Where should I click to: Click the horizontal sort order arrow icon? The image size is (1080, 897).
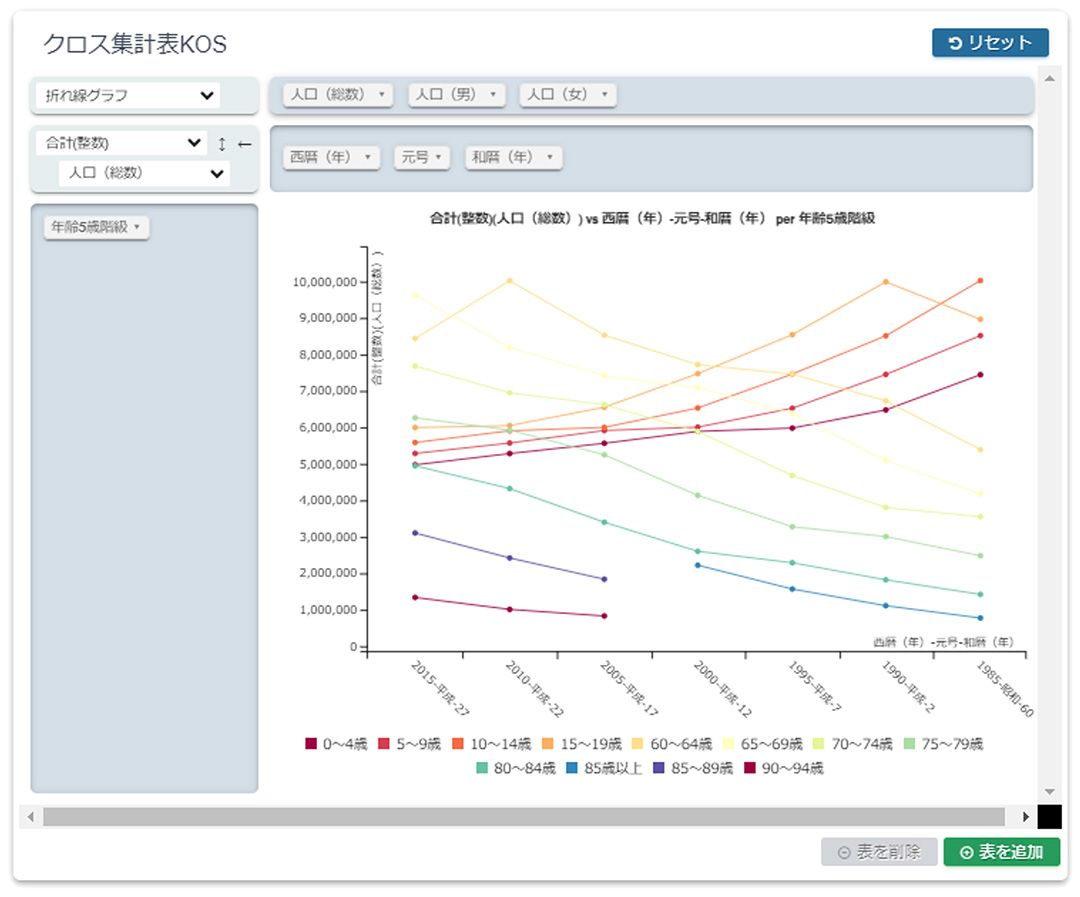(244, 144)
